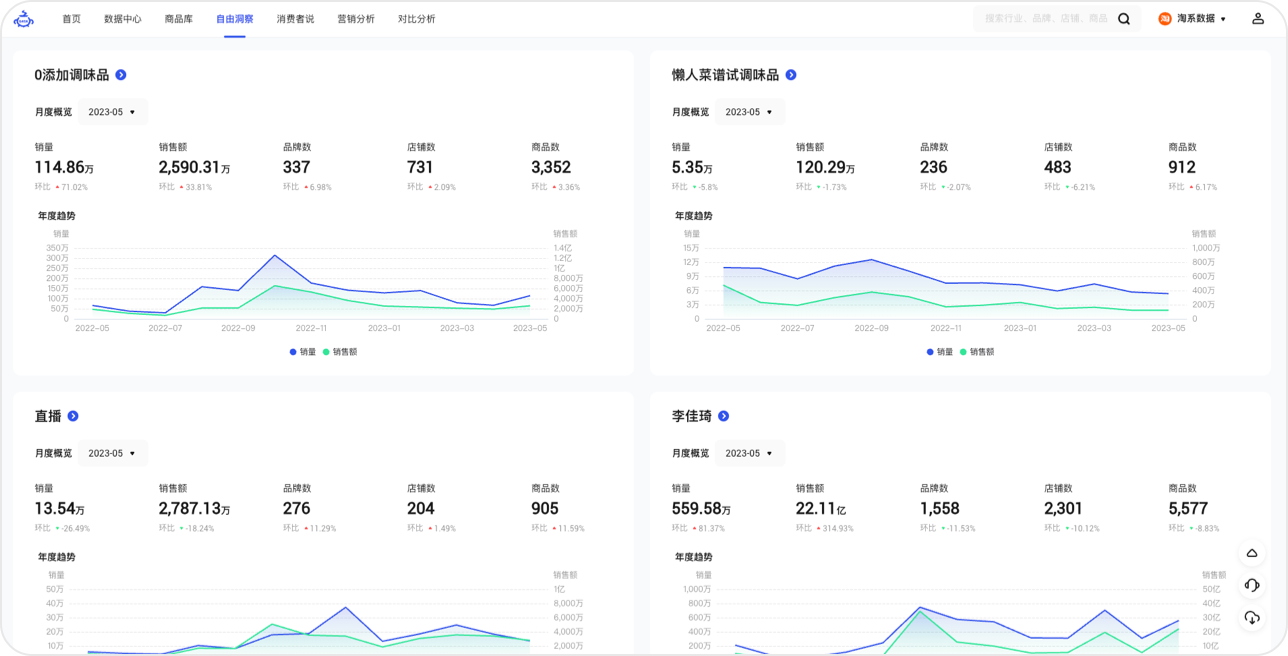The height and width of the screenshot is (656, 1288).
Task: Open the 懒人菜谱试调味品 card title
Action: [725, 75]
